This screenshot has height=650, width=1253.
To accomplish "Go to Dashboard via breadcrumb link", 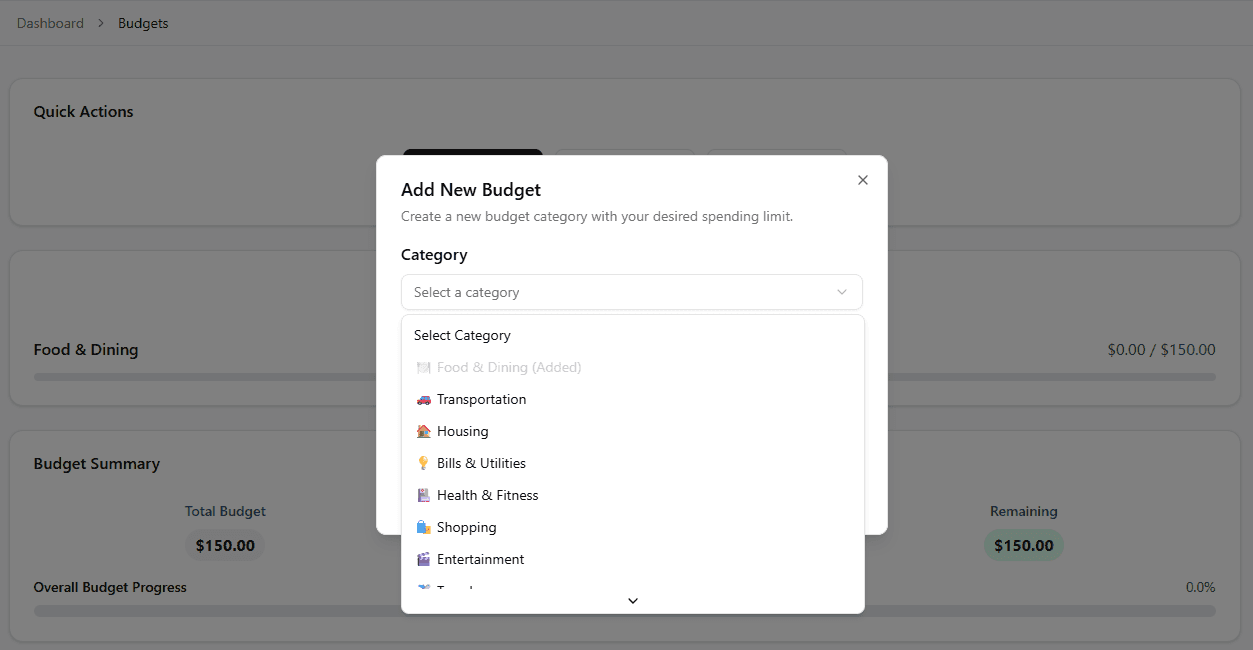I will (50, 23).
